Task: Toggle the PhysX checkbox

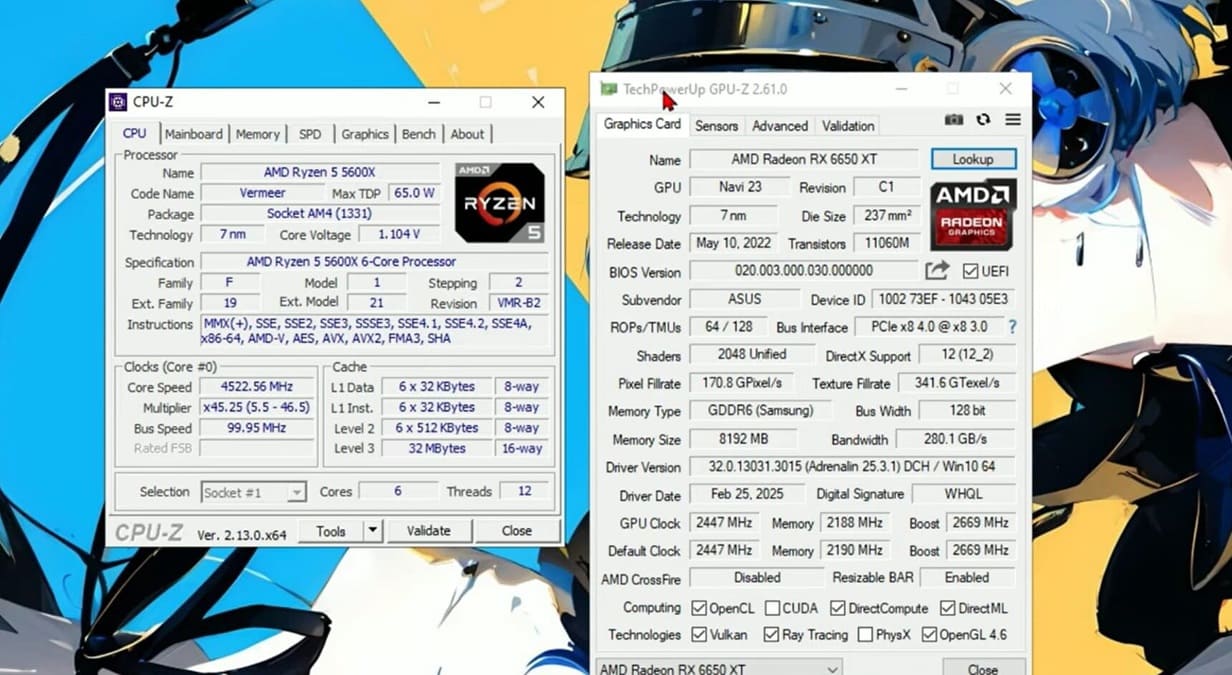Action: point(864,635)
